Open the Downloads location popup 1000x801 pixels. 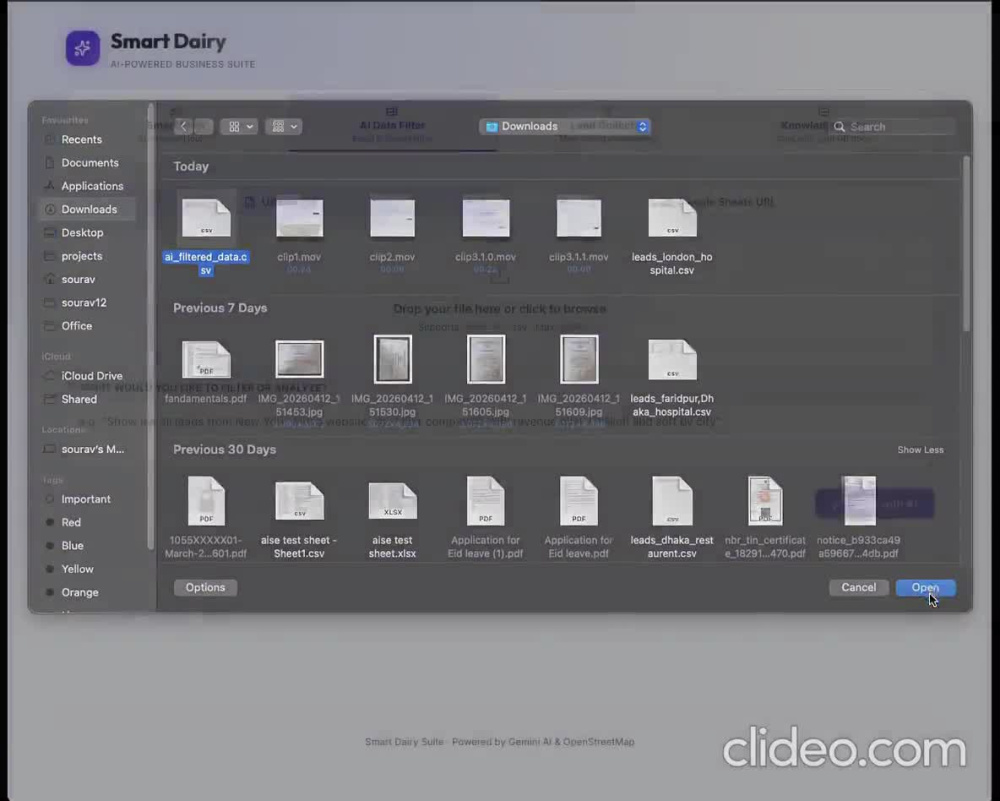coord(564,126)
